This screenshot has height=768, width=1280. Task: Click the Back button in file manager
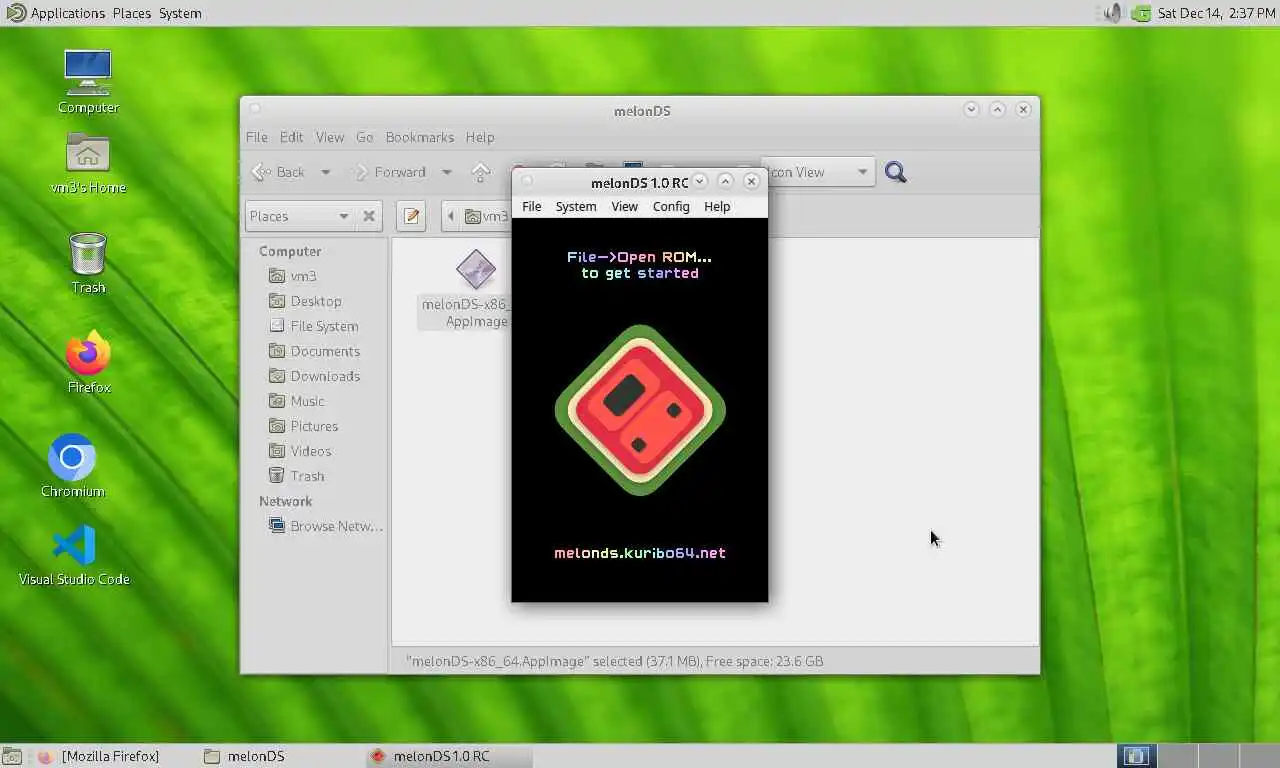click(x=279, y=172)
